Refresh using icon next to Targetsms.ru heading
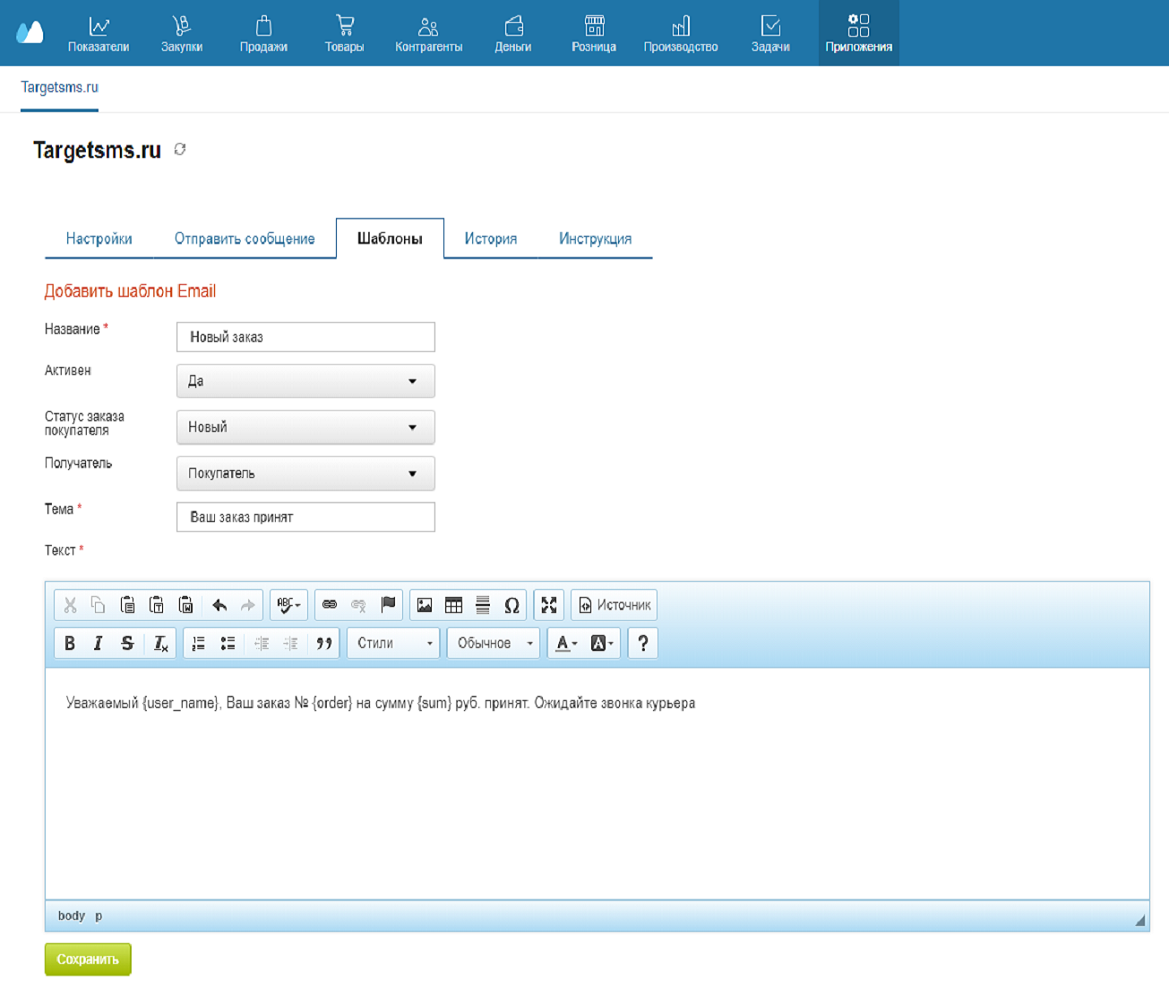Viewport: 1169px width, 986px height. coord(180,149)
